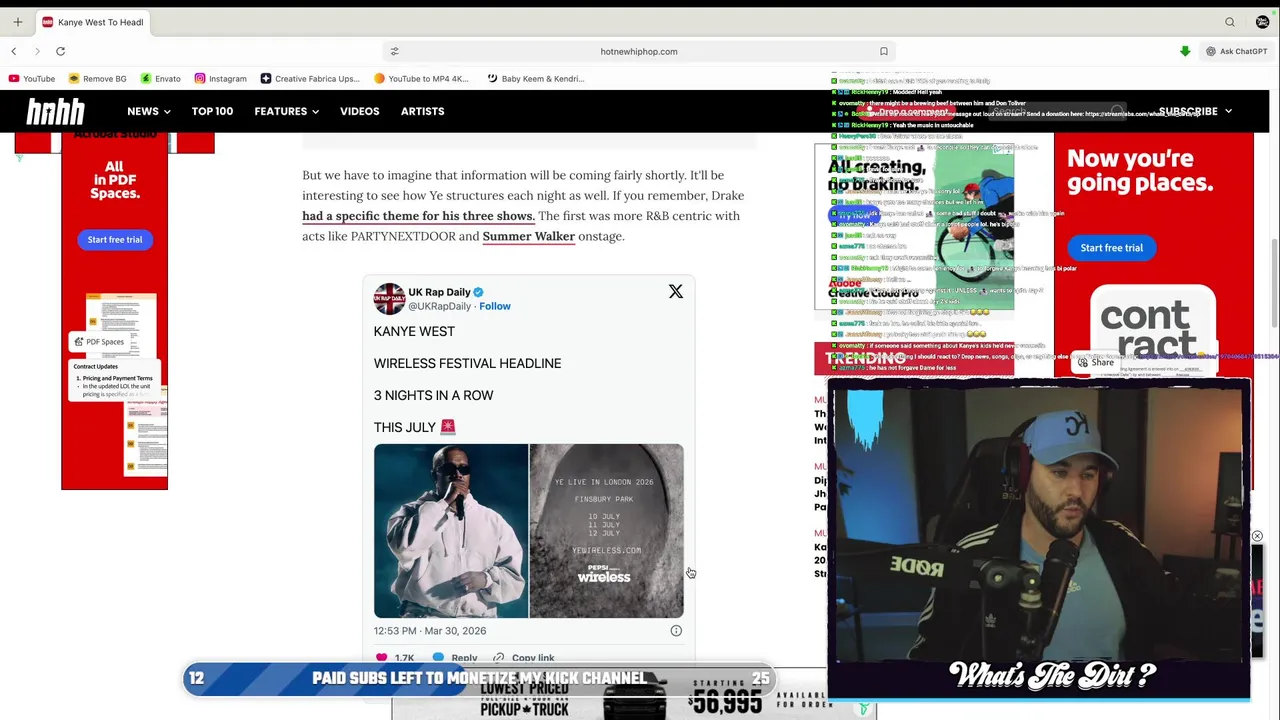This screenshot has width=1280, height=720.
Task: Click the X logo on the embedded tweet
Action: (x=676, y=291)
